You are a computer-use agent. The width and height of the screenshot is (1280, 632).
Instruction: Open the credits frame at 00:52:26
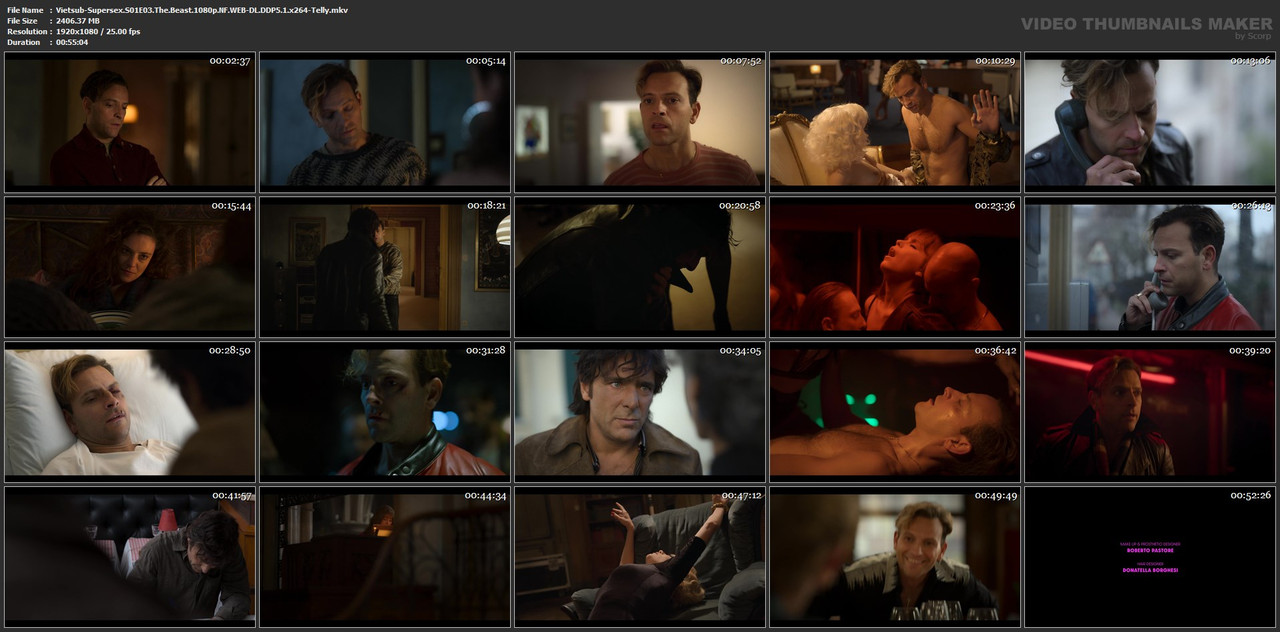click(1150, 556)
